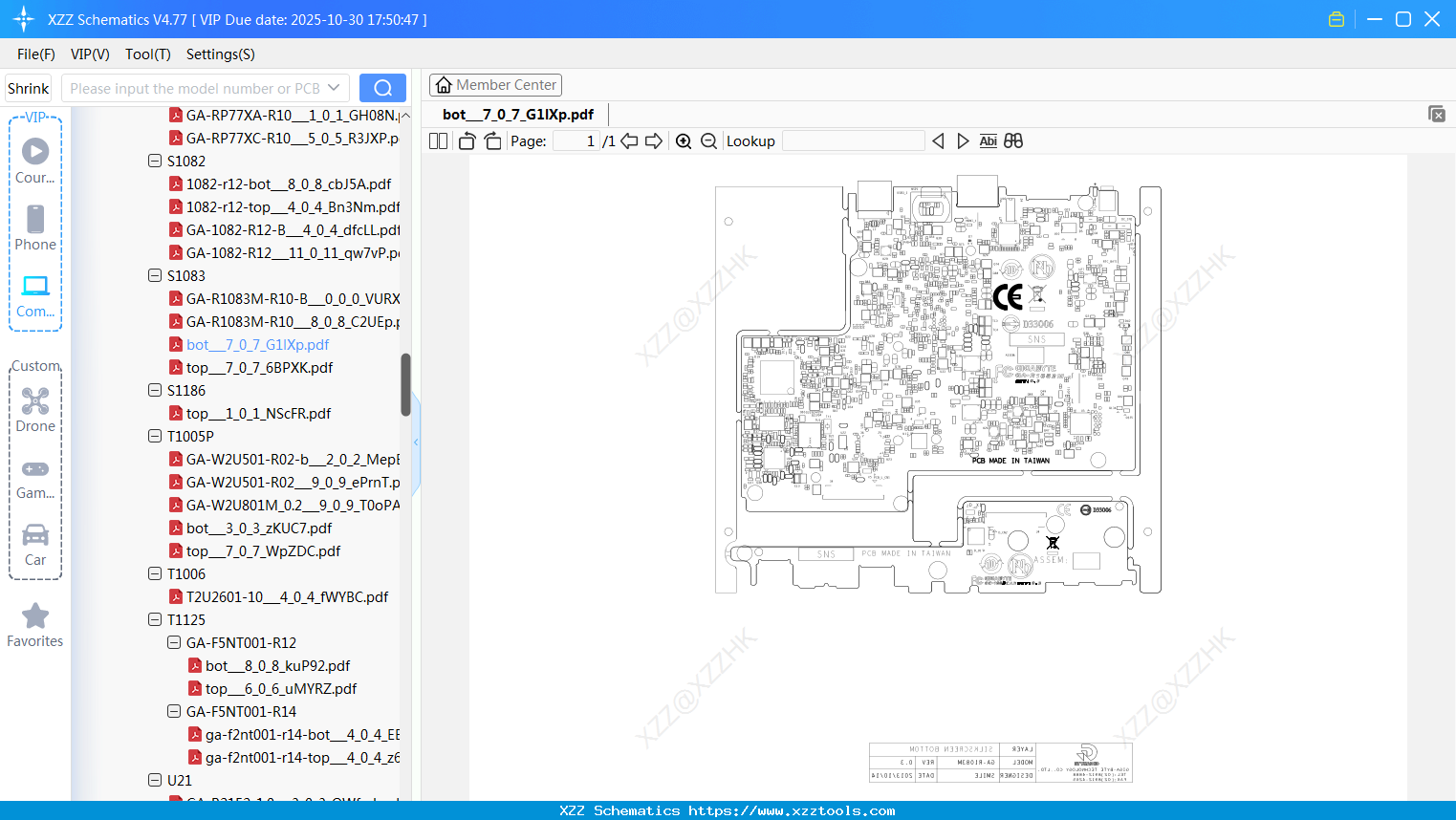Open top__7_0_7_6BPXK.pdf under S1083
1456x820 pixels.
click(260, 367)
